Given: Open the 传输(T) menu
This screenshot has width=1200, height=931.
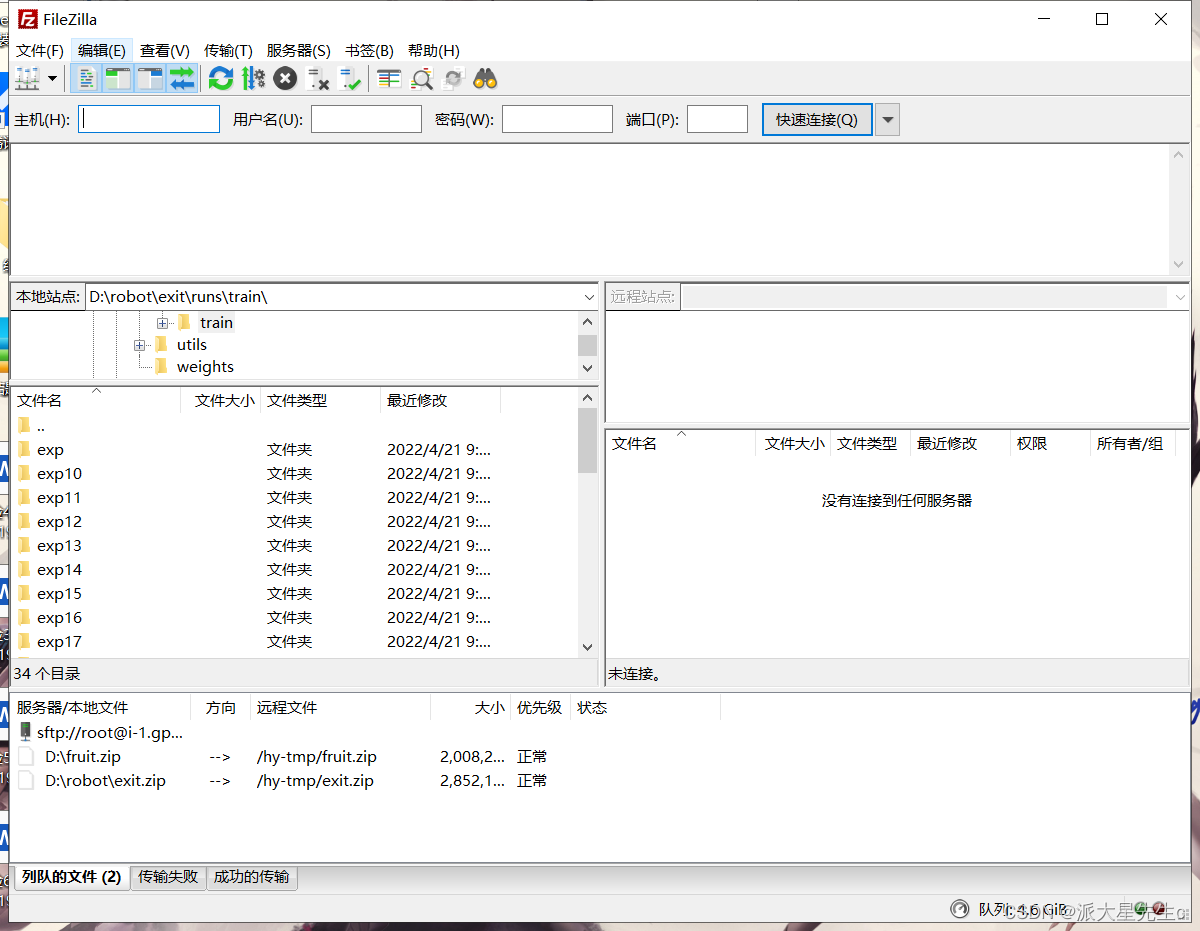Looking at the screenshot, I should 228,50.
